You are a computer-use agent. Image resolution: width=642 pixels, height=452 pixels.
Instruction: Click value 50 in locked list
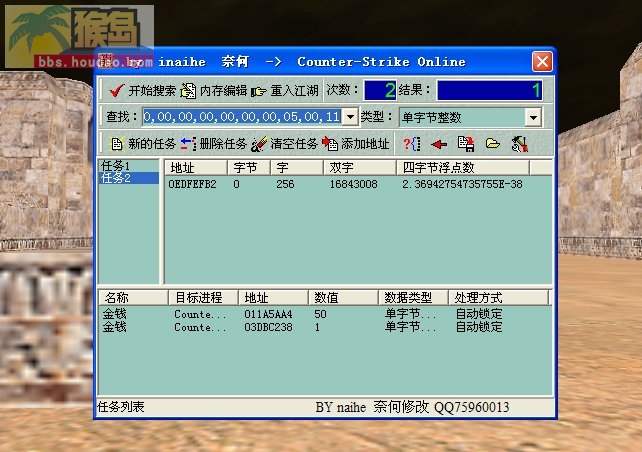pos(320,314)
